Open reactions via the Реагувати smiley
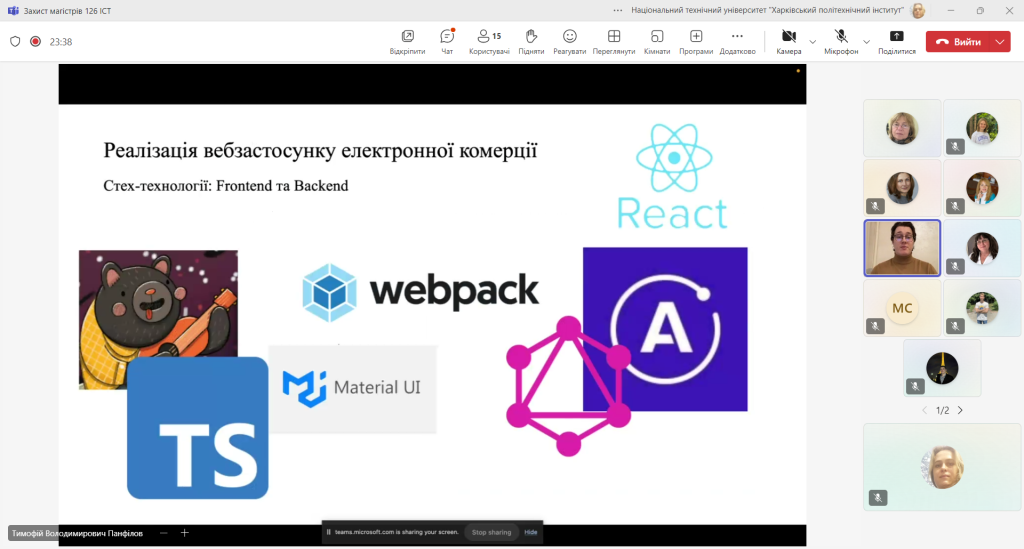This screenshot has height=549, width=1024. [x=569, y=41]
